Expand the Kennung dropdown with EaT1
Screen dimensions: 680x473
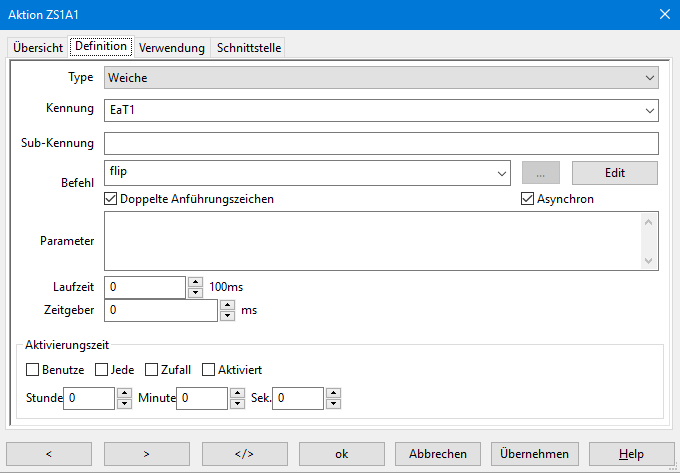381,109
